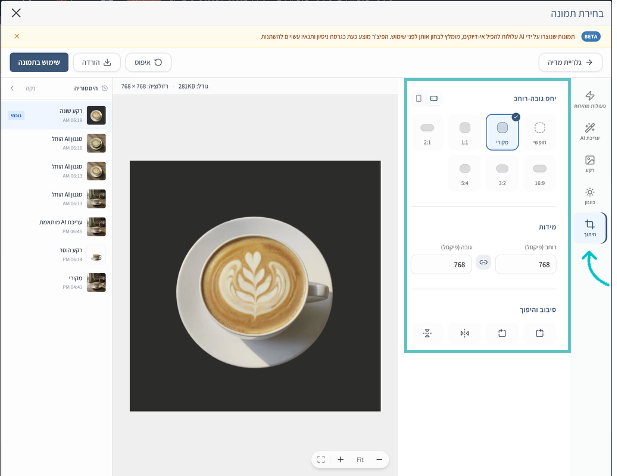The width and height of the screenshot is (617, 476).
Task: Click the clear (נקה) history link
Action: (x=30, y=88)
